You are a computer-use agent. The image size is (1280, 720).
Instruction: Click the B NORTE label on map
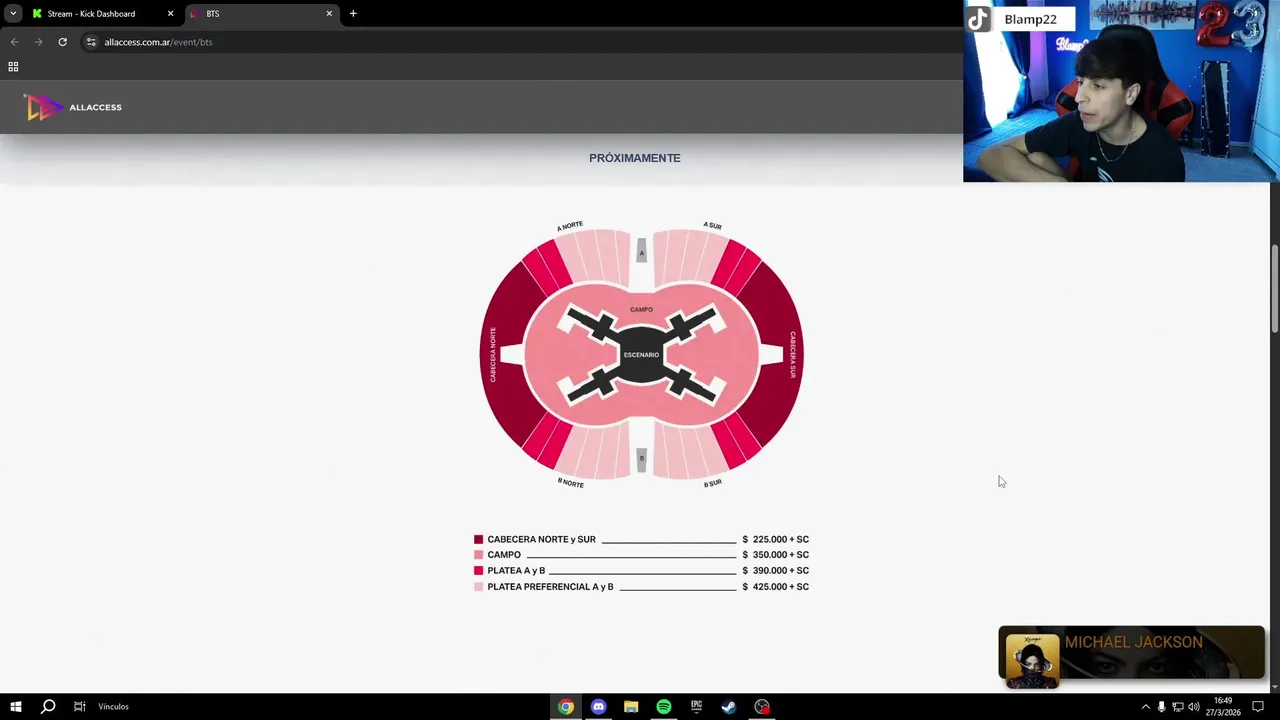[570, 483]
